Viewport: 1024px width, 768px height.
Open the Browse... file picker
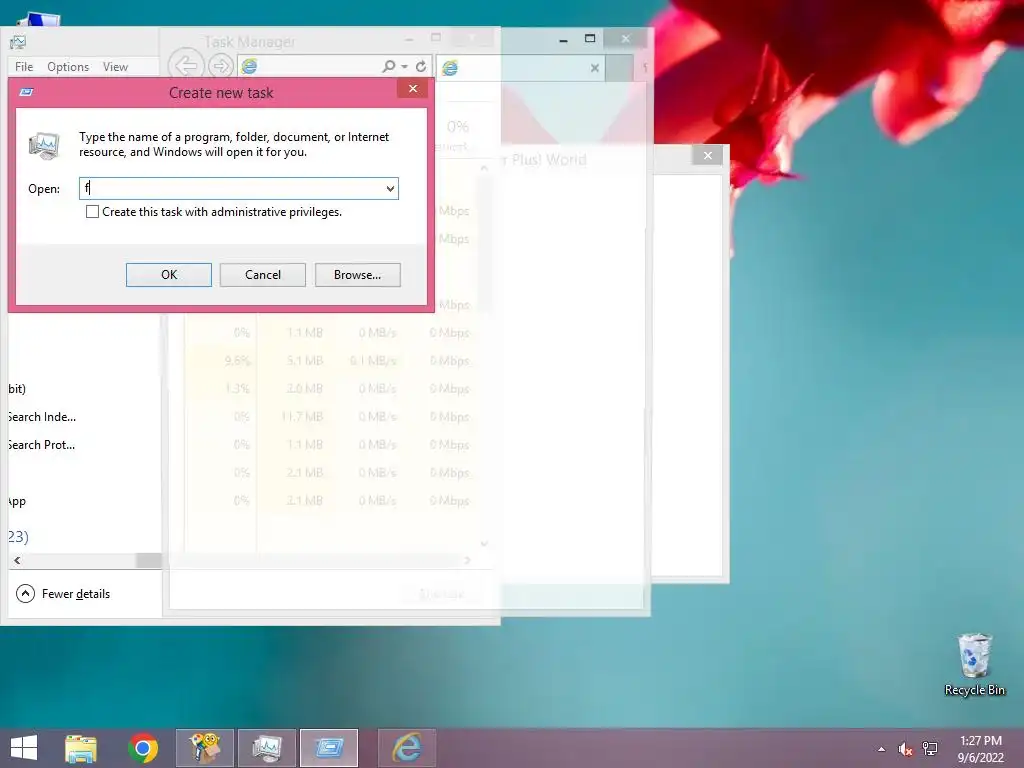[357, 275]
